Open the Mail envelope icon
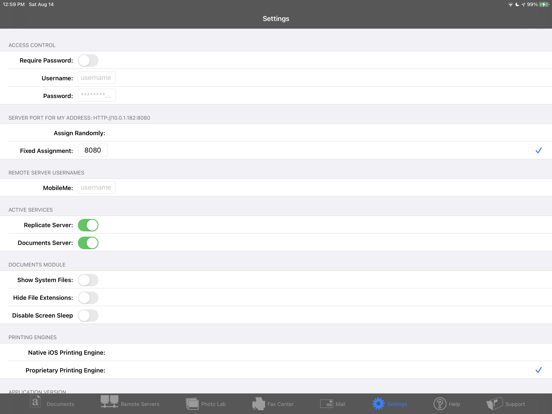This screenshot has width=552, height=414. pos(326,403)
